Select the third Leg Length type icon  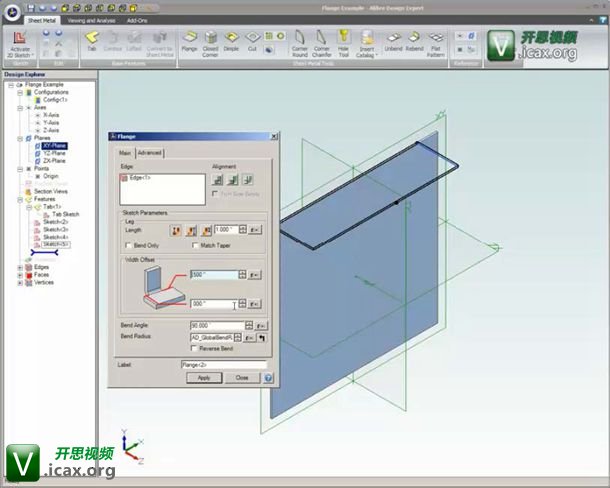(206, 230)
